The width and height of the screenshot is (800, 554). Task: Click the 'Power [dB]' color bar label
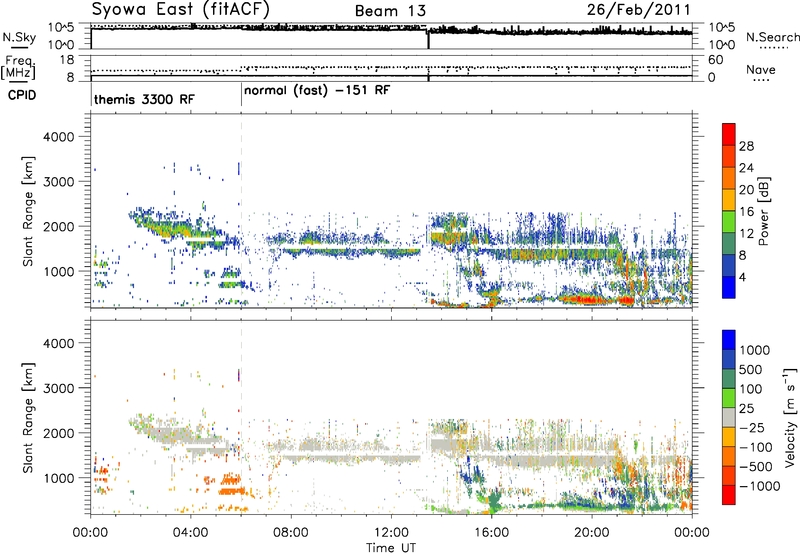(x=763, y=211)
